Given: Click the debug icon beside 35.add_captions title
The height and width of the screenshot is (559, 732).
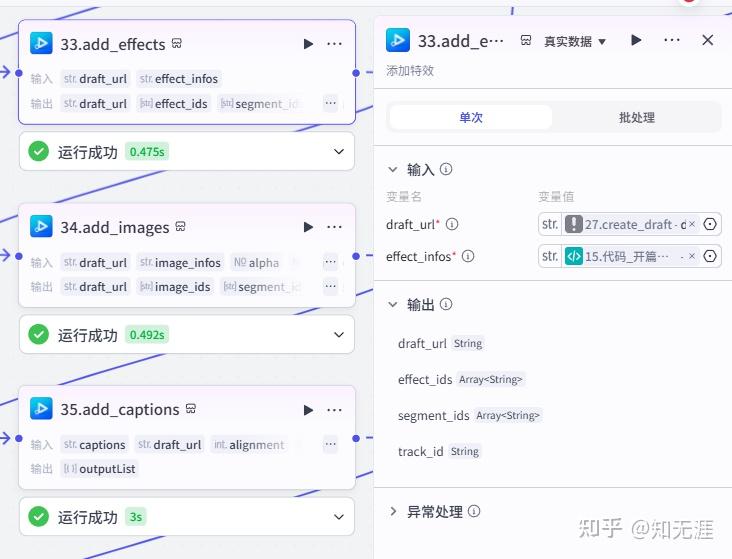Looking at the screenshot, I should [x=190, y=409].
